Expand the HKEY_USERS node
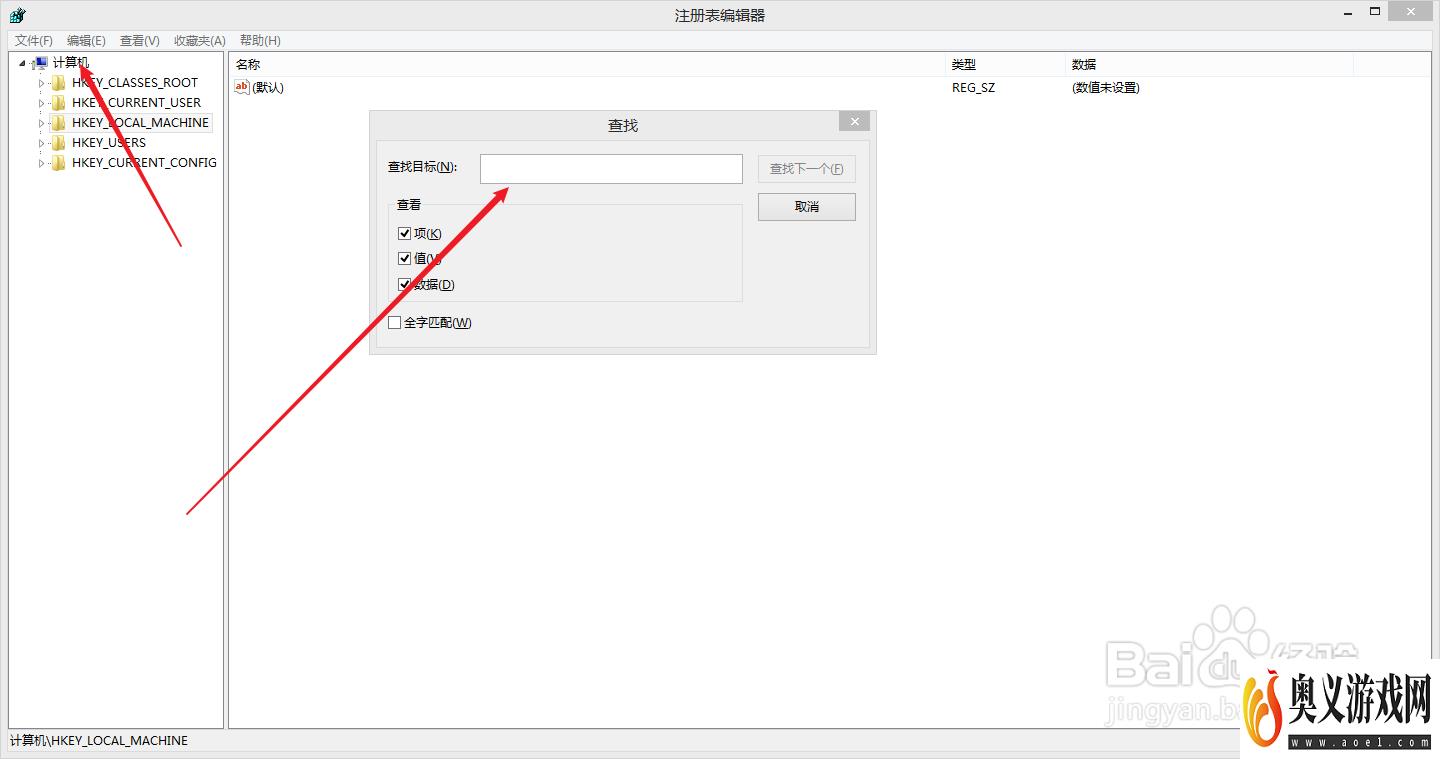The width and height of the screenshot is (1440, 759). pyautogui.click(x=42, y=143)
